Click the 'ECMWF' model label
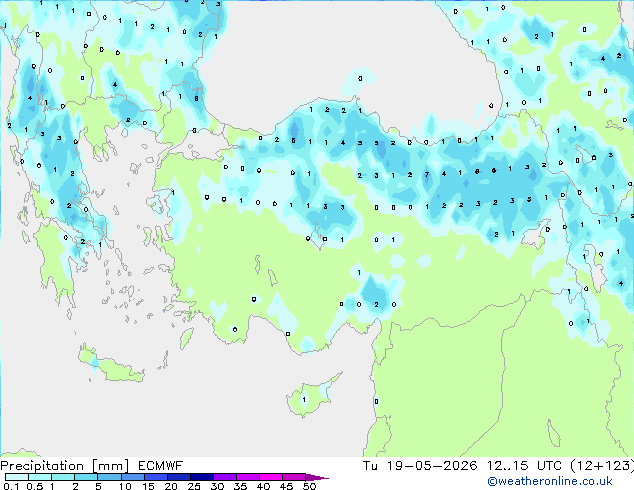Image resolution: width=634 pixels, height=490 pixels. [x=160, y=466]
